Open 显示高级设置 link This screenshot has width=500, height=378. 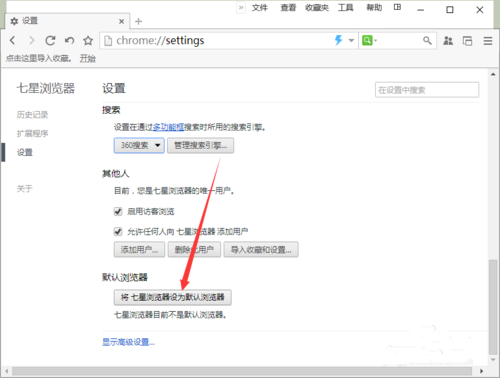point(128,342)
